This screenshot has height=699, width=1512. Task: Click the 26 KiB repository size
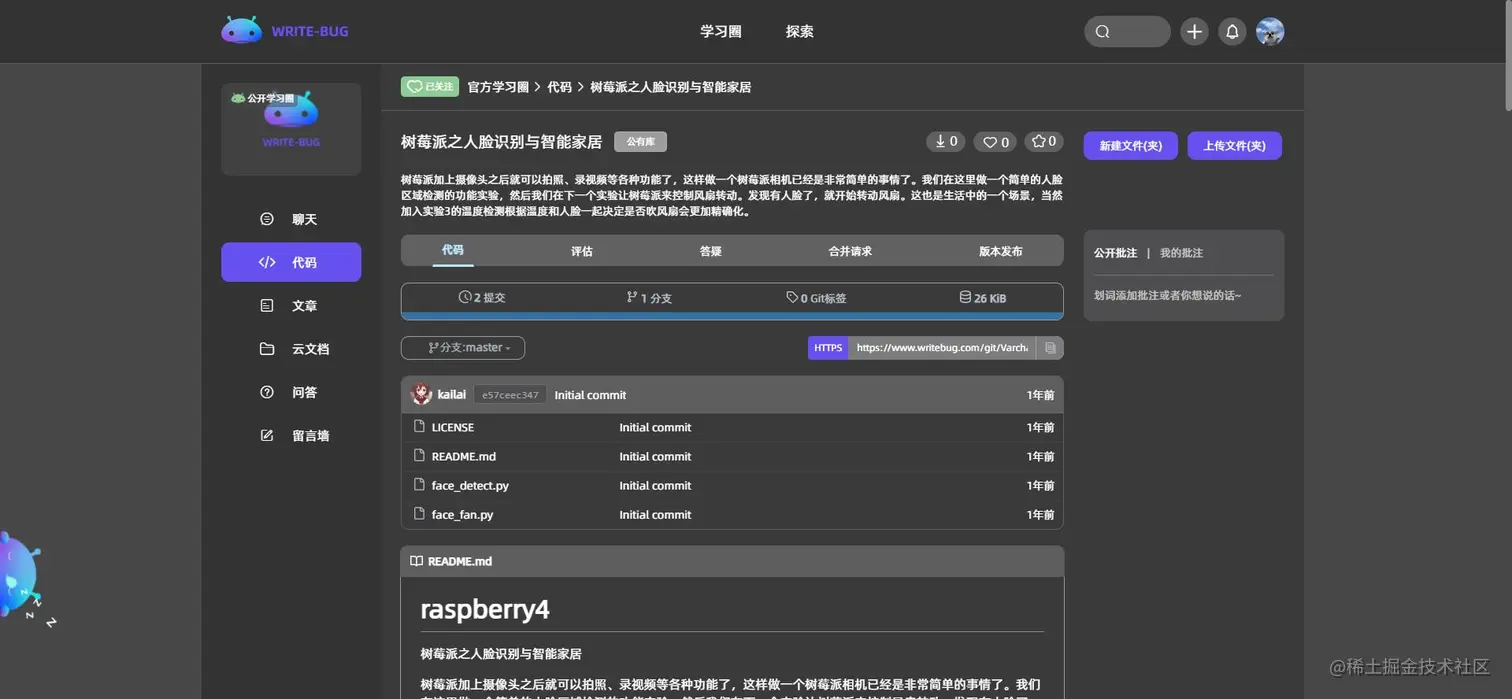pyautogui.click(x=982, y=298)
